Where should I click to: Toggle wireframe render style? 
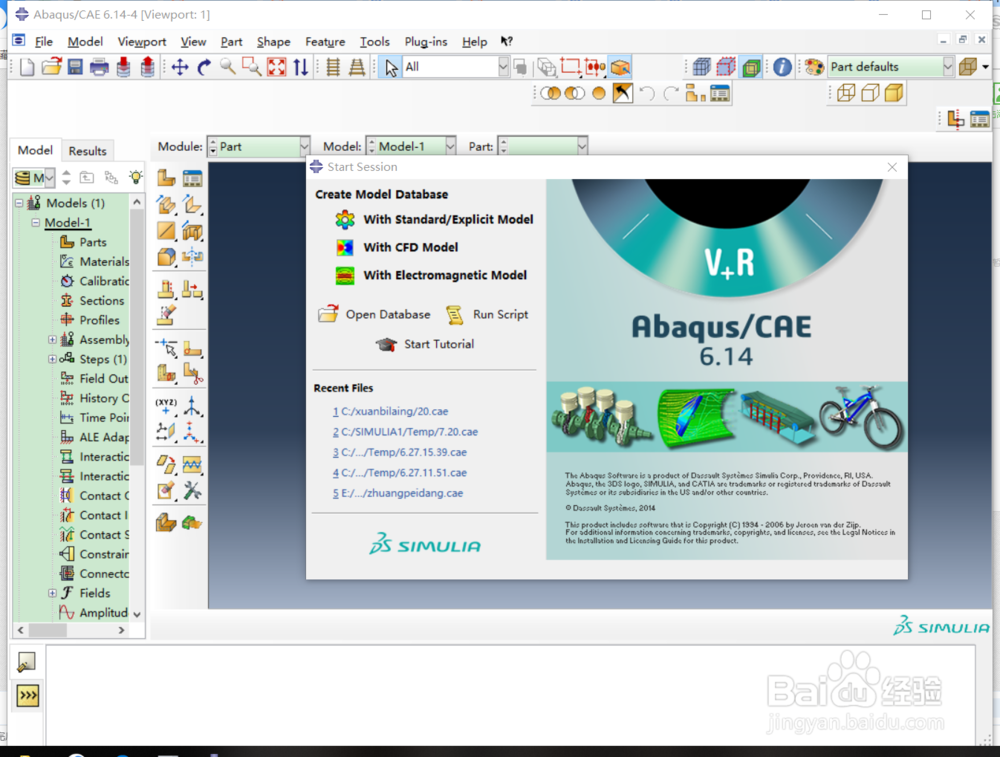point(702,66)
